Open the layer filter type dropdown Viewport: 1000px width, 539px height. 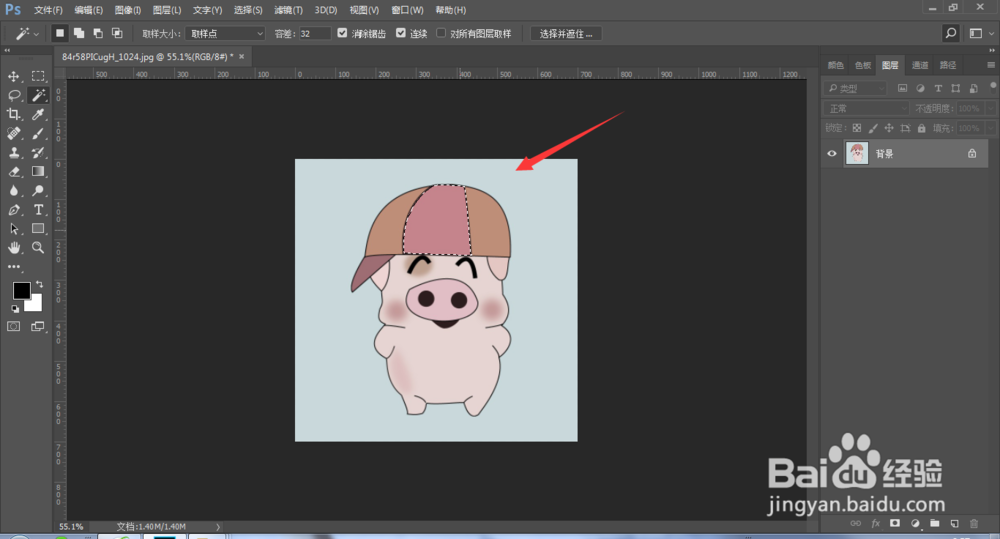tap(855, 88)
